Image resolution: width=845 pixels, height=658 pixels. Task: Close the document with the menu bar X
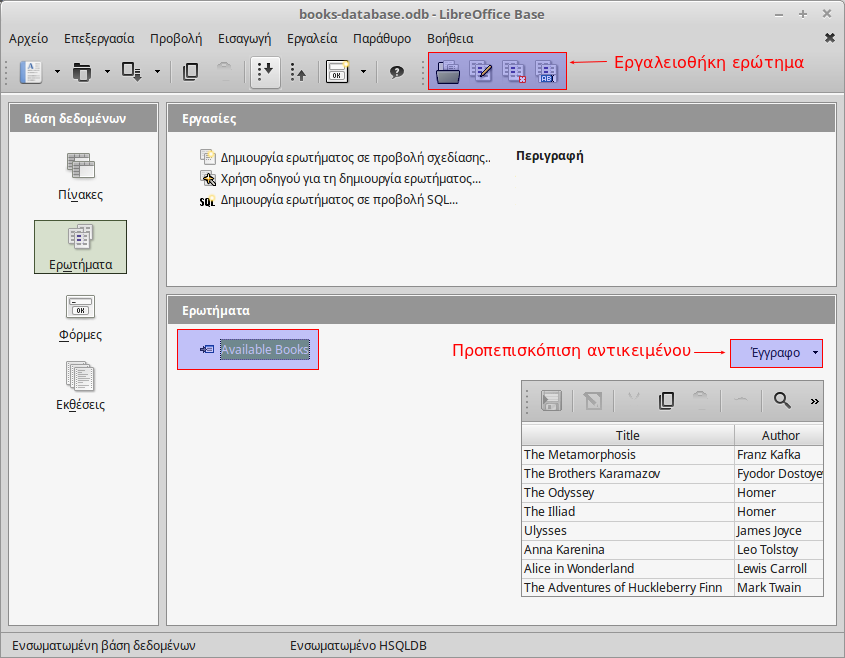[830, 38]
